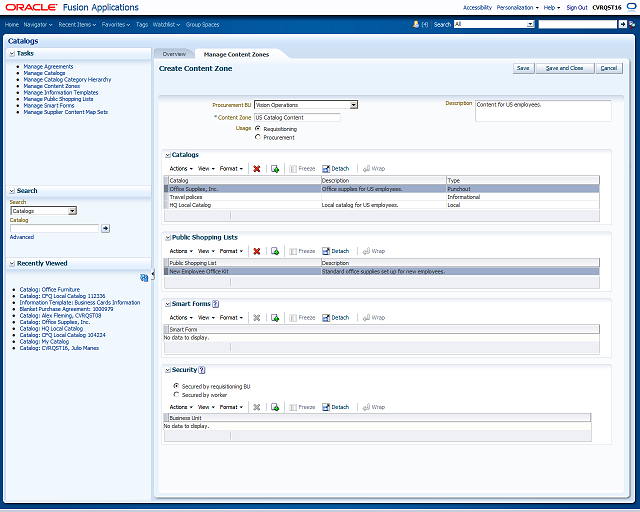Open the Recent Items menu
The width and height of the screenshot is (640, 512).
[x=77, y=24]
